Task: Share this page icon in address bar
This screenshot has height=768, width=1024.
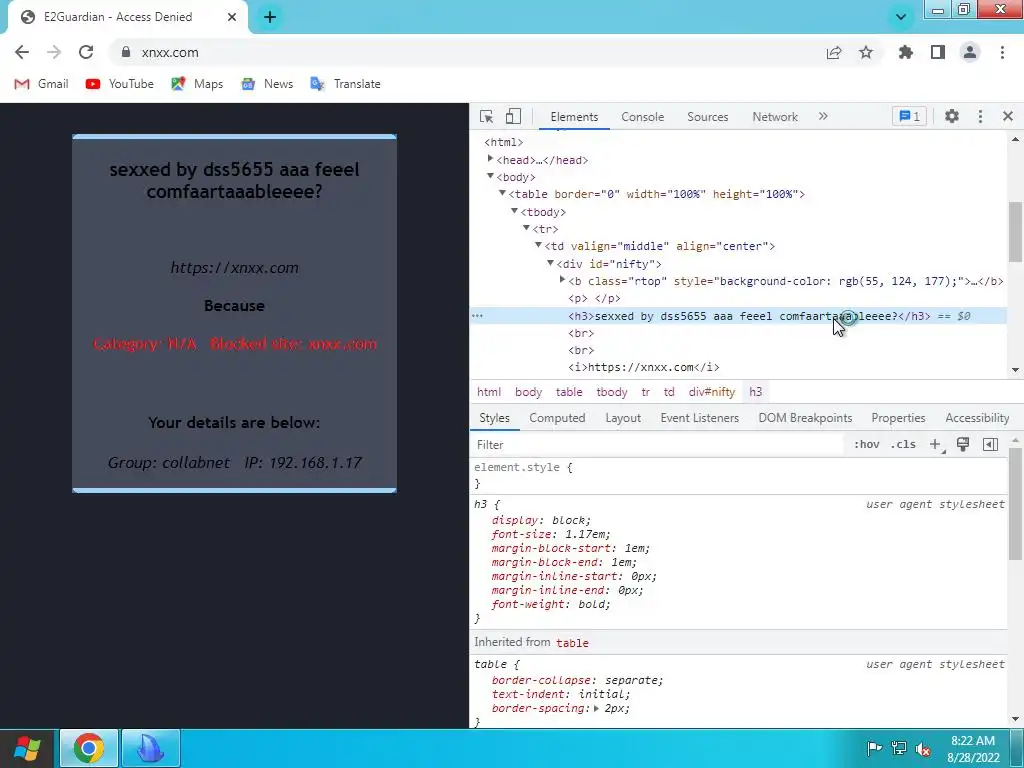Action: [834, 53]
